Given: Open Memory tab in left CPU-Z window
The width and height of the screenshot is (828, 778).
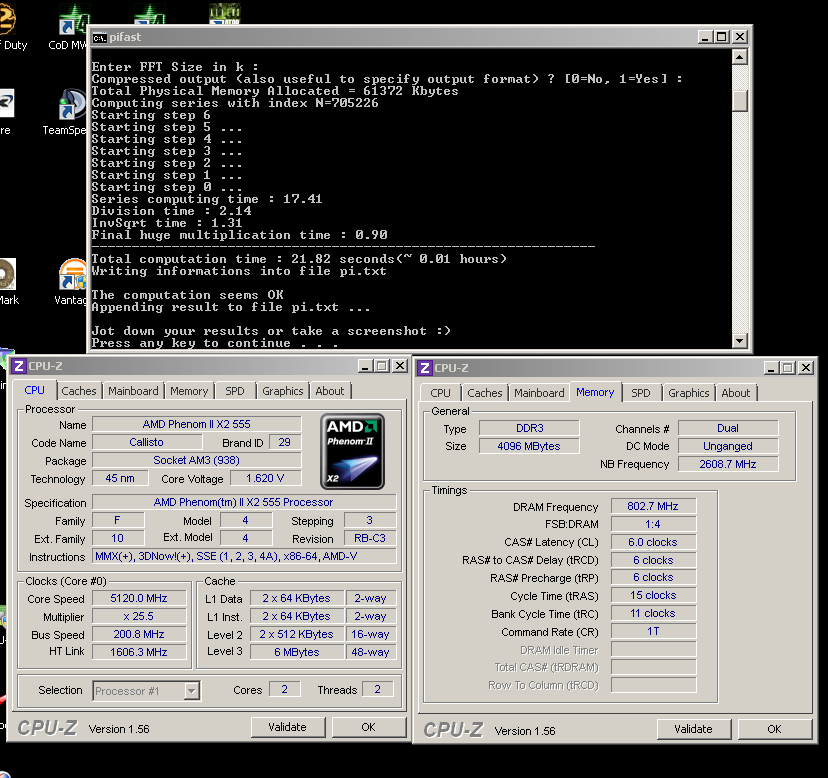Looking at the screenshot, I should tap(189, 391).
